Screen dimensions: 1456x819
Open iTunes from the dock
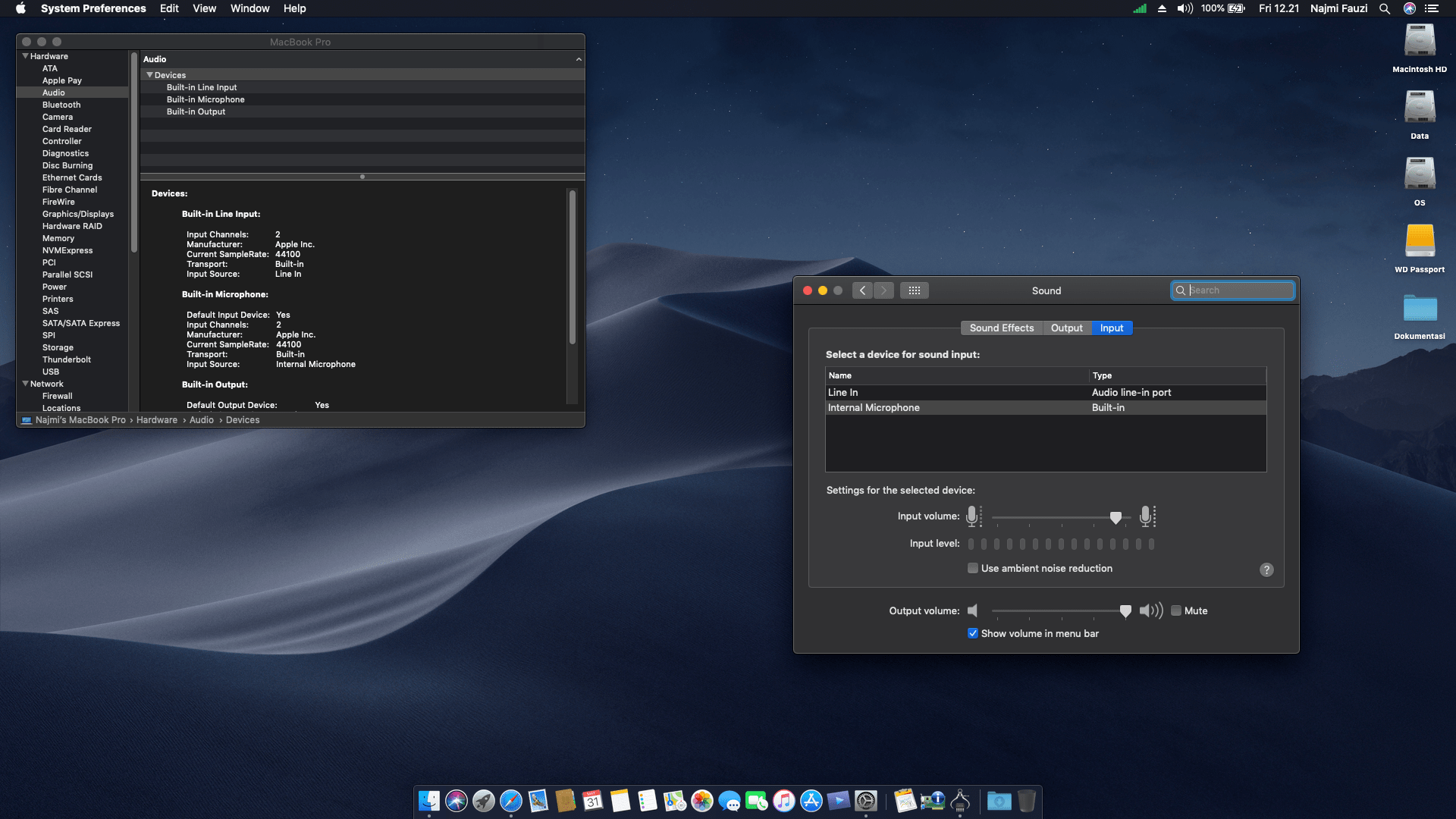tap(784, 801)
